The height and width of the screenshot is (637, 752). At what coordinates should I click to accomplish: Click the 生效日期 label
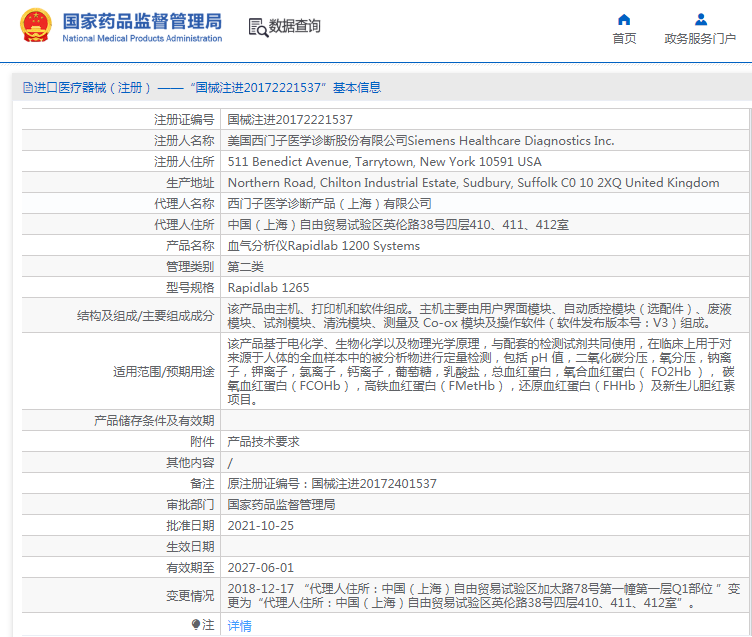pos(190,547)
